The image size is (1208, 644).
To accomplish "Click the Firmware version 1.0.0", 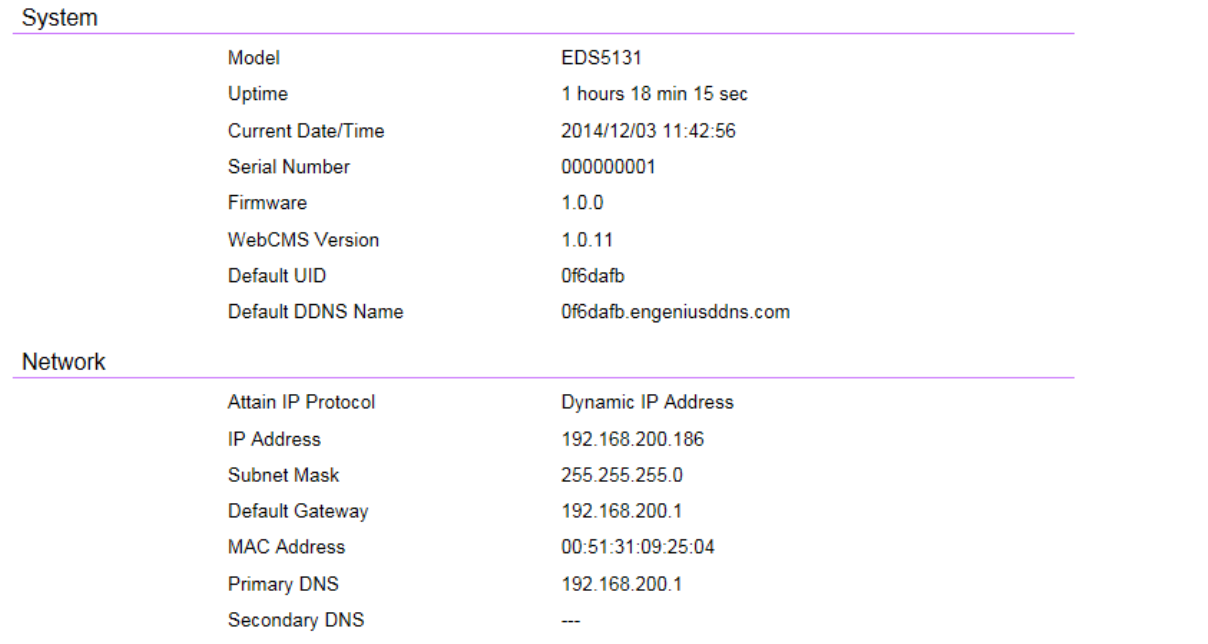I will tap(582, 203).
